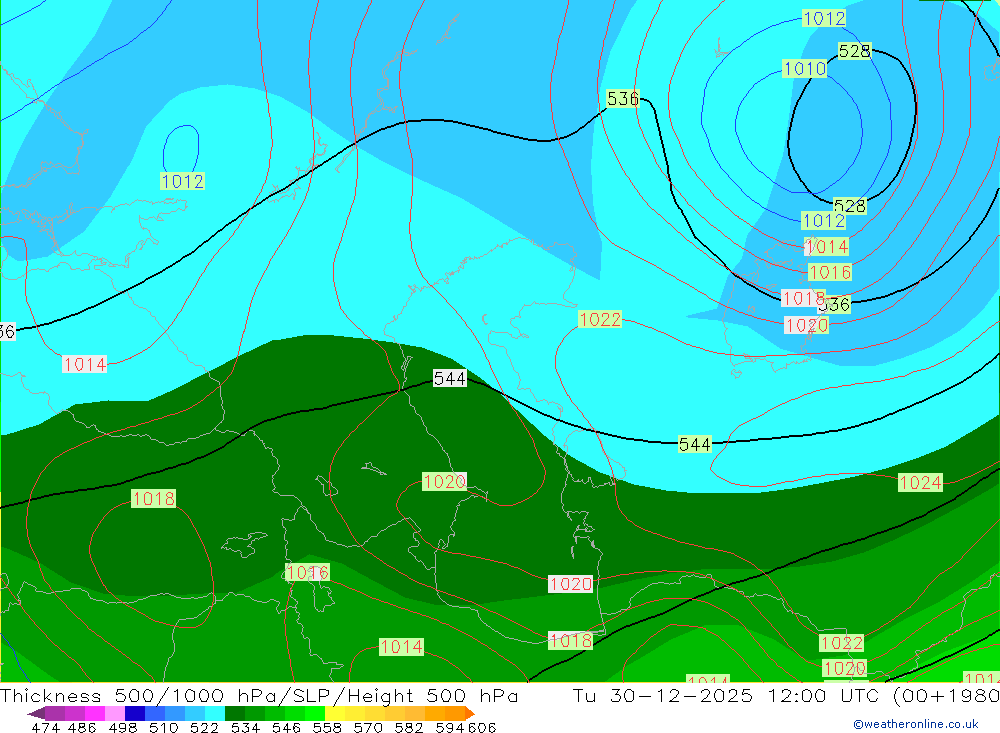Open the weatheronline.co.uk copyright link
The height and width of the screenshot is (733, 1000).
click(916, 723)
